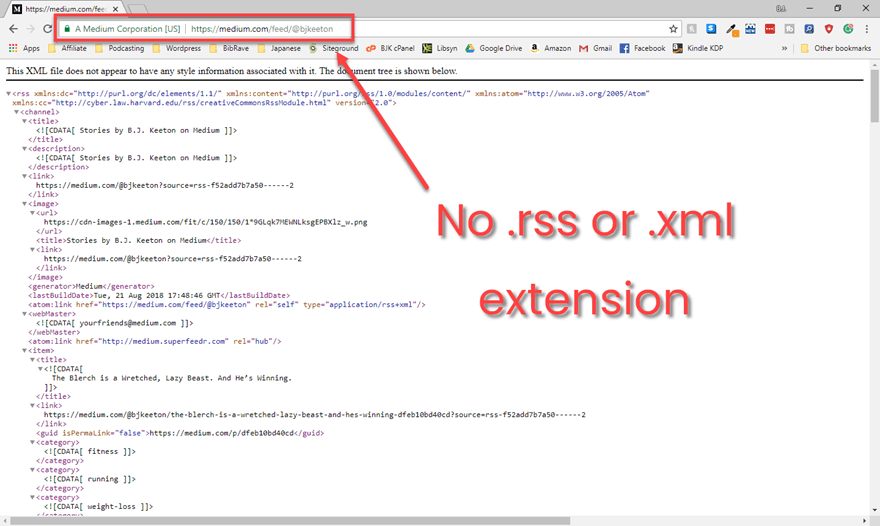Open the Podcasting bookmarks folder
The image size is (880, 526).
pyautogui.click(x=120, y=48)
